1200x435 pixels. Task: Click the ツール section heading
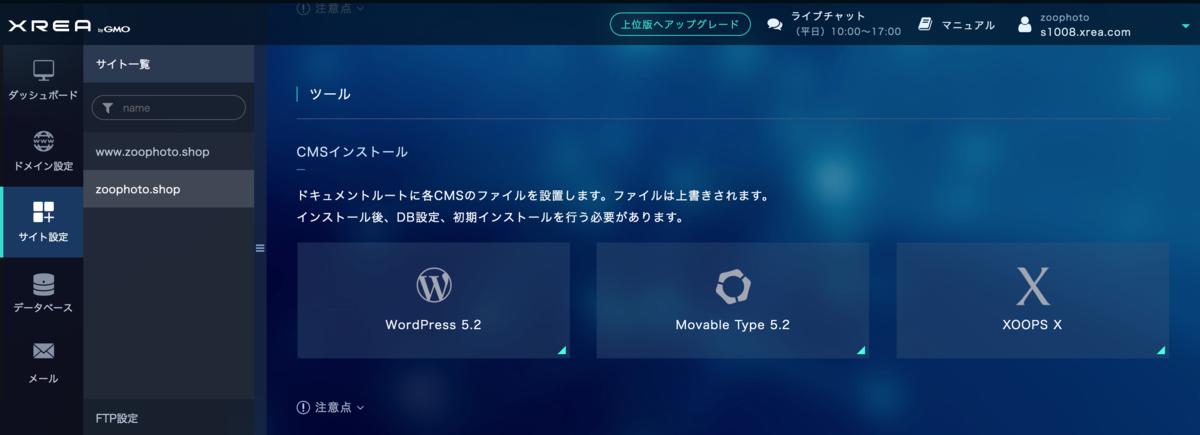(330, 94)
